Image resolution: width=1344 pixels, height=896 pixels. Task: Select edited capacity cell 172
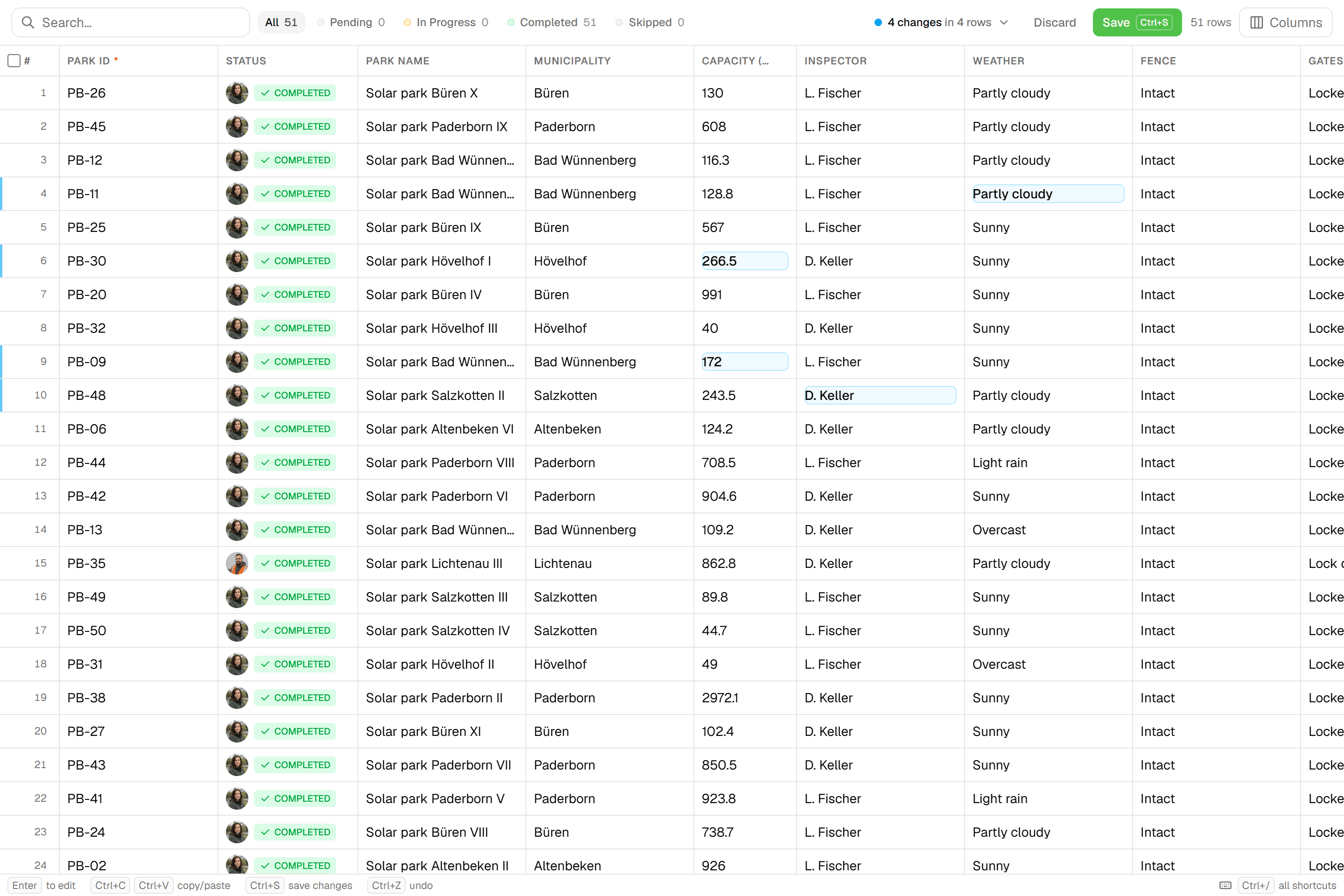[x=745, y=362]
